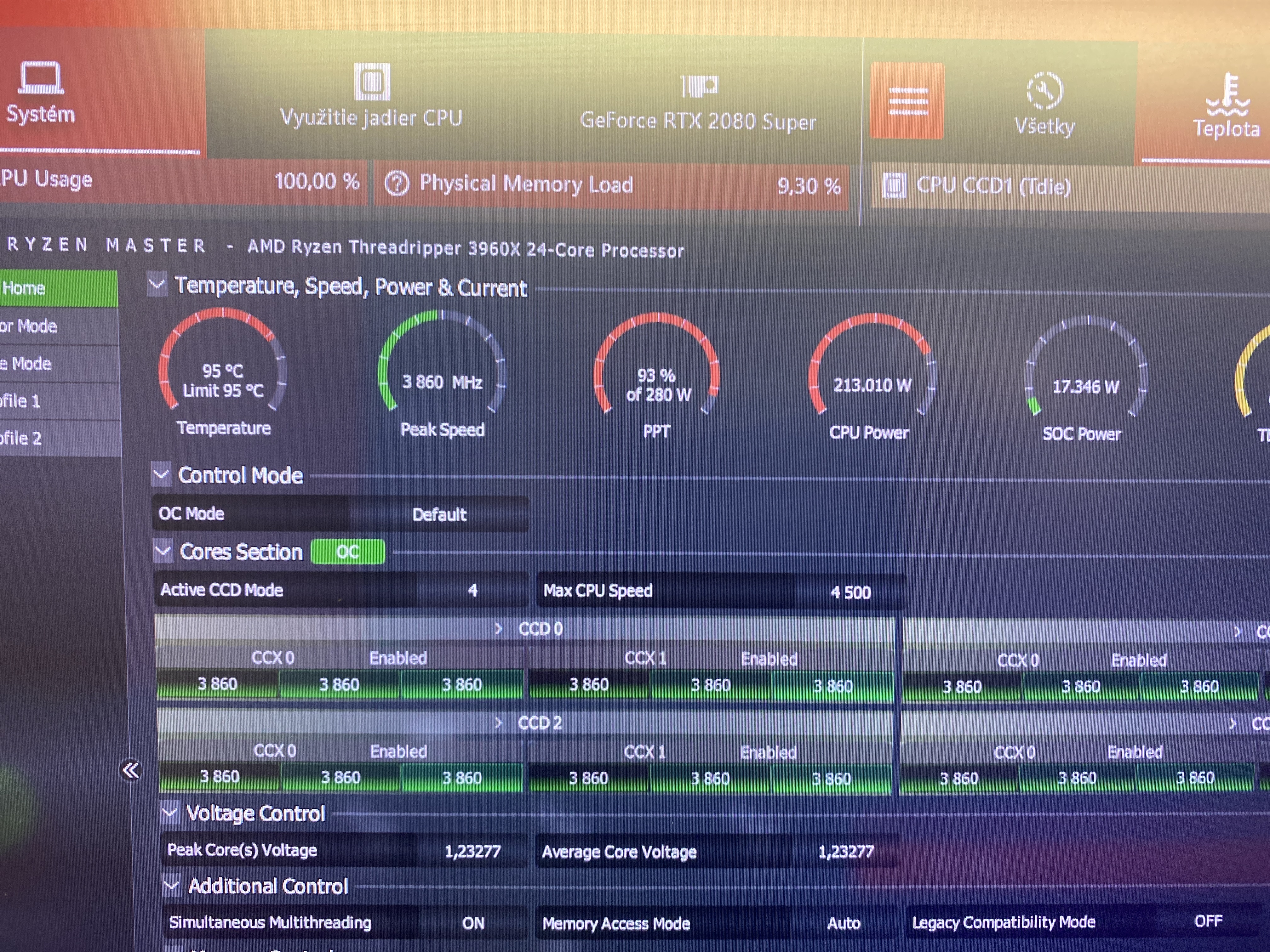Click the help icon beside Physical Memory Load
The width and height of the screenshot is (1270, 952).
pos(397,184)
